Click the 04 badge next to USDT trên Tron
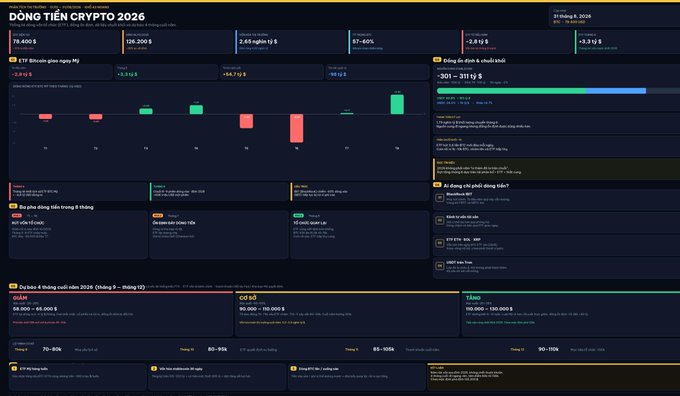 439,265
